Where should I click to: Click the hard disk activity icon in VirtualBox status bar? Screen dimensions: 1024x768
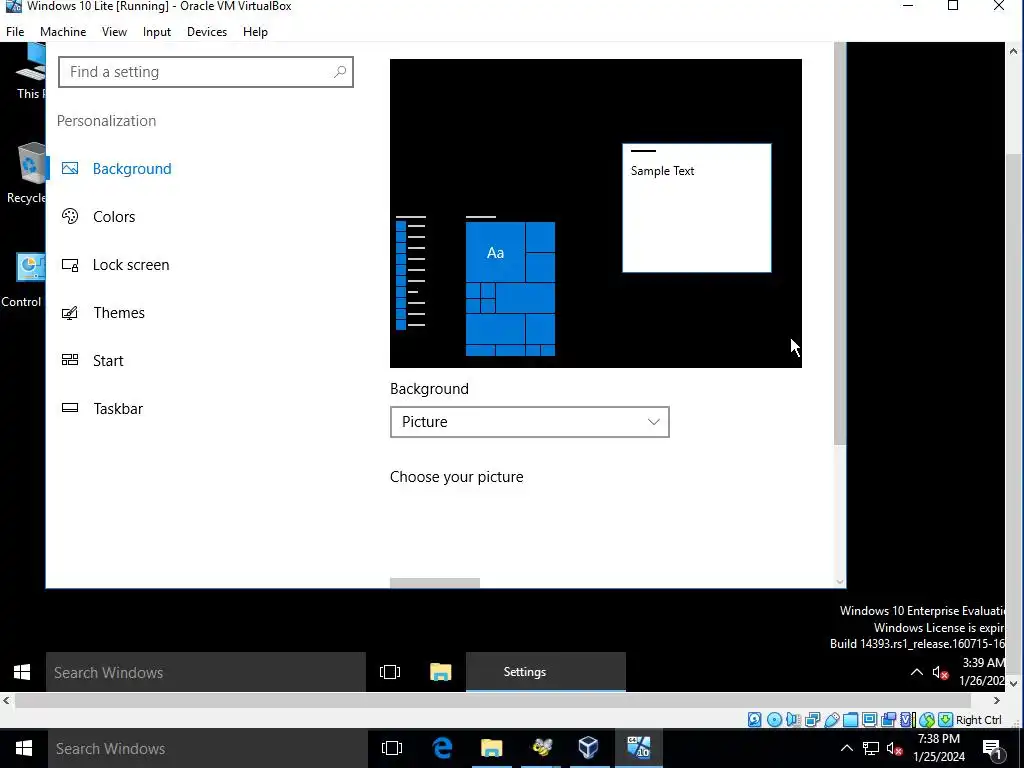(x=754, y=720)
